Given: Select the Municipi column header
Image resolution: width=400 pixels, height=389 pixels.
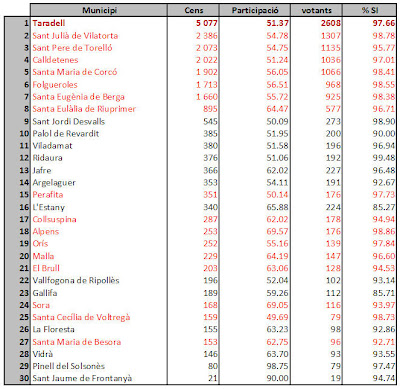Looking at the screenshot, I should coord(99,10).
